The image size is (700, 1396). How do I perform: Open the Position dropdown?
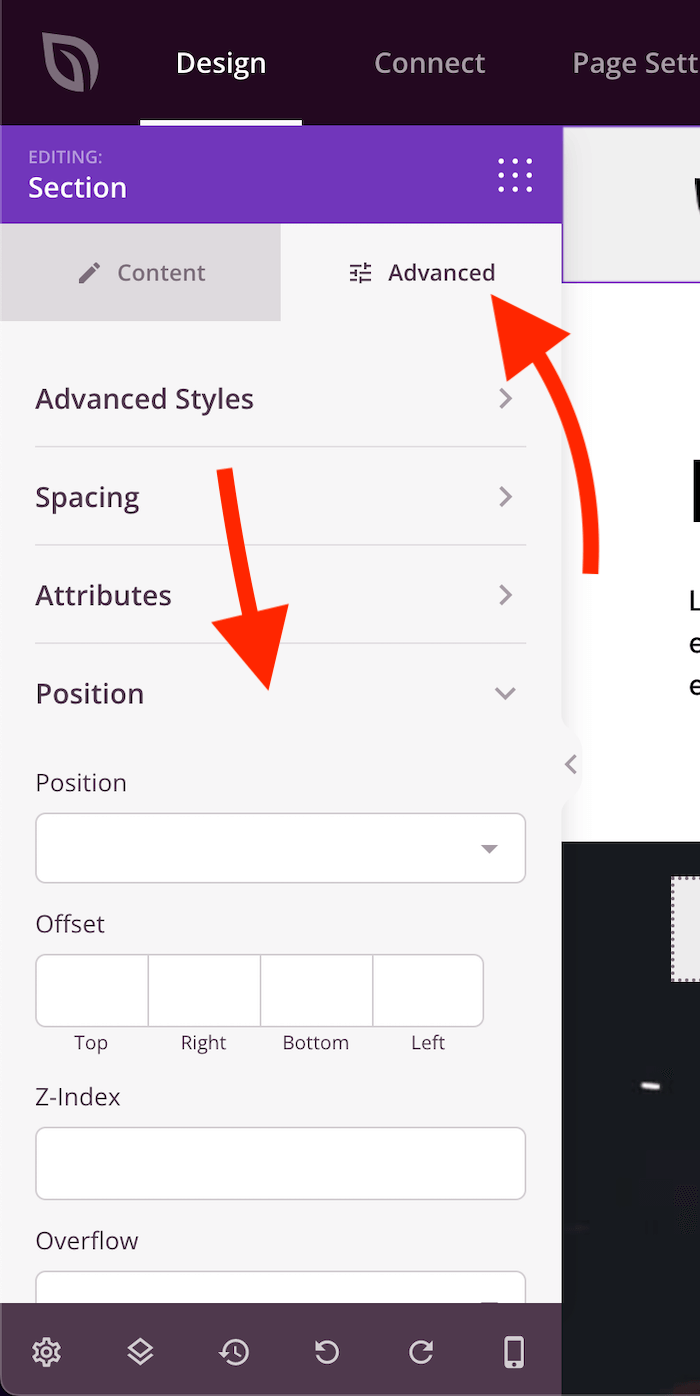pos(280,847)
